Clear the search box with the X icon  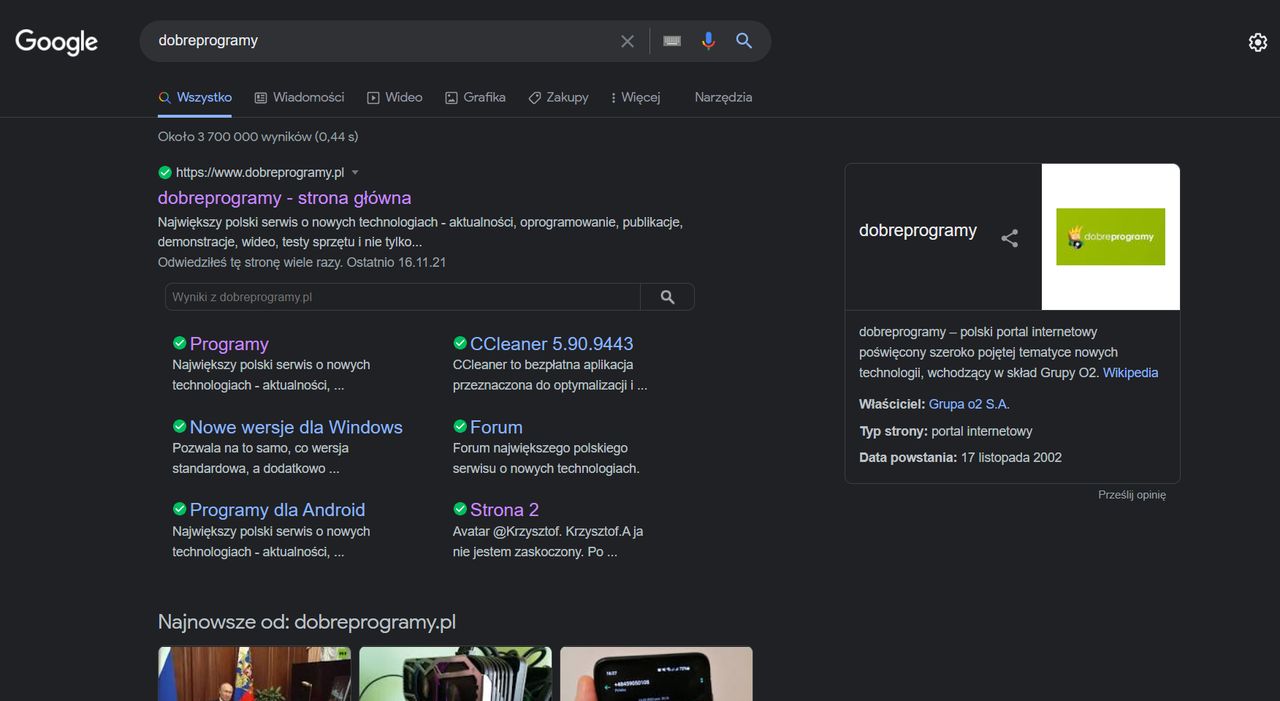(x=627, y=41)
